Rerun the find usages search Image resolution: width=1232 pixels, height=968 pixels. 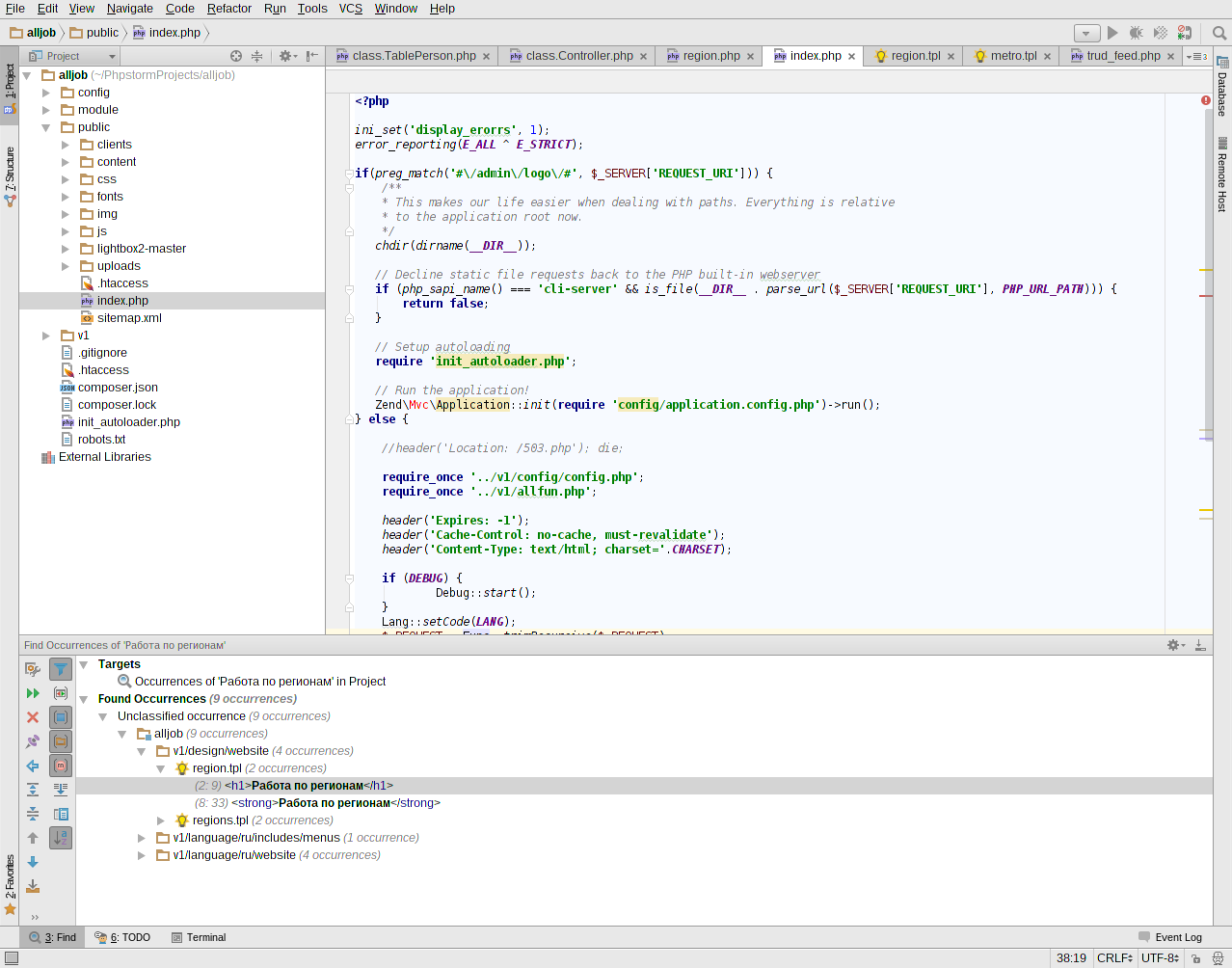[x=33, y=693]
